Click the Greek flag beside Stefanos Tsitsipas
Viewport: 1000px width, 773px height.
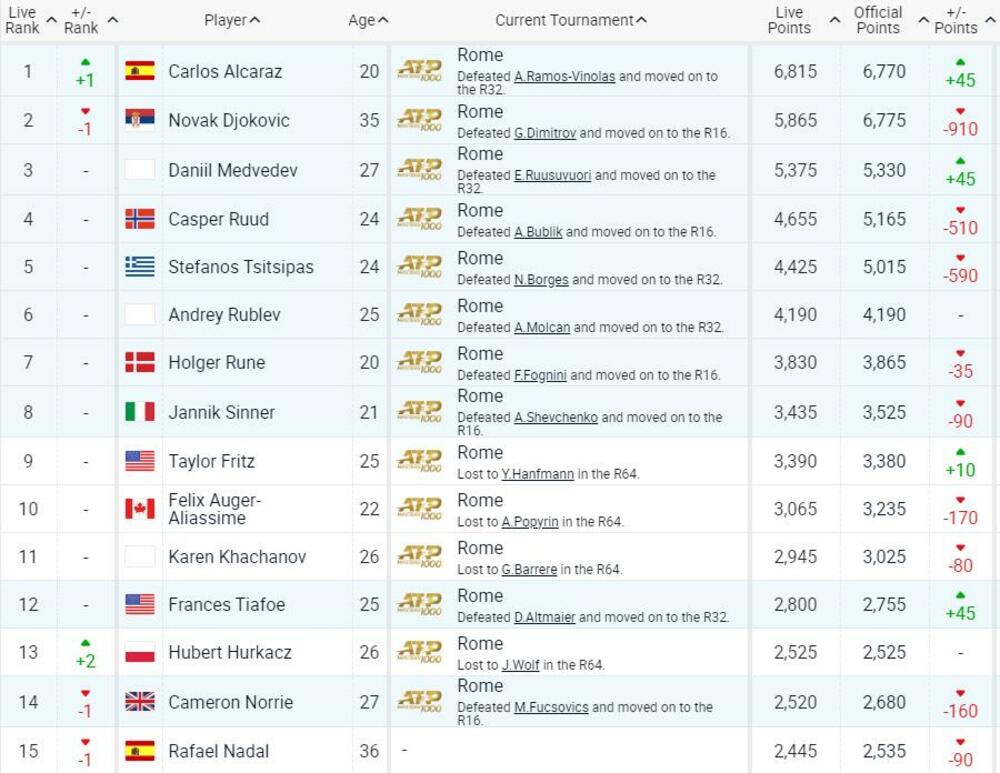click(140, 267)
